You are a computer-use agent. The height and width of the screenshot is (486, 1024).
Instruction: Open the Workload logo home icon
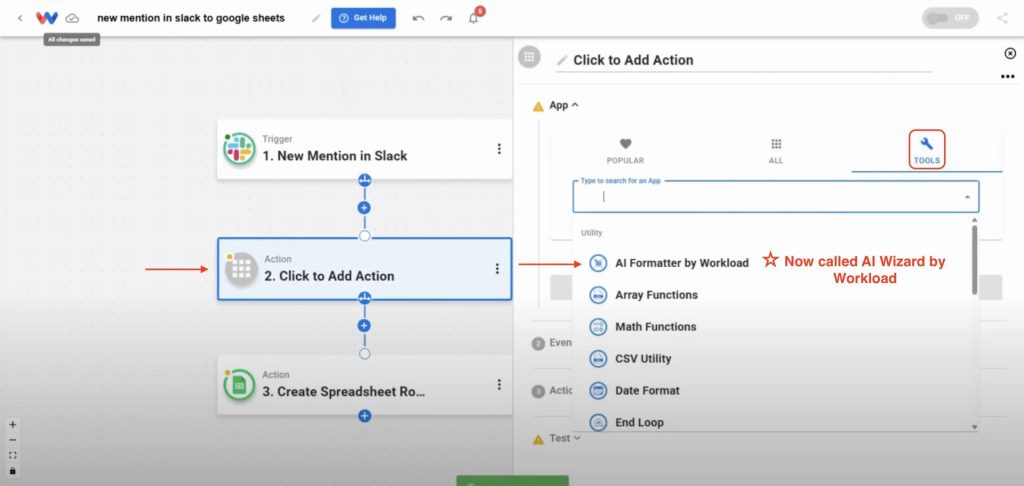coord(47,18)
